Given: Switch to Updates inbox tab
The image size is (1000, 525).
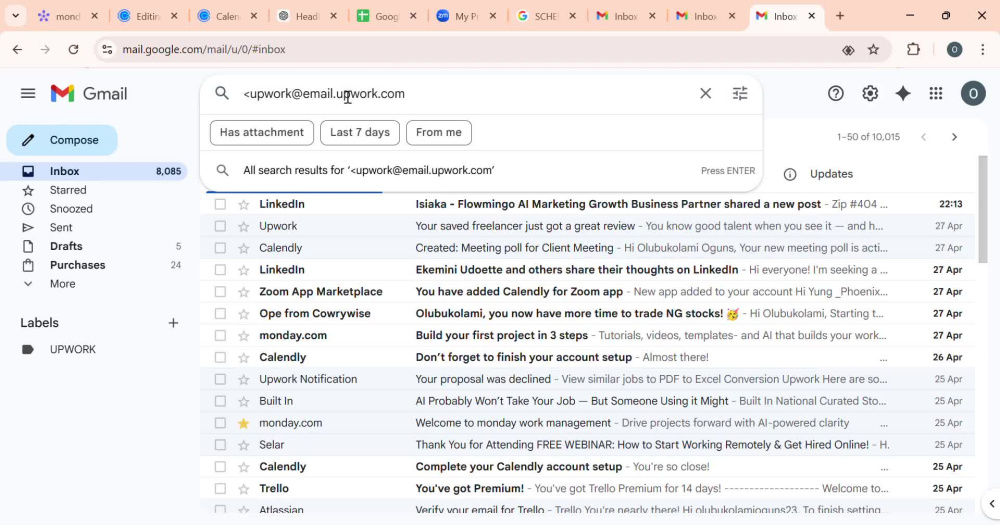Looking at the screenshot, I should click(x=831, y=174).
